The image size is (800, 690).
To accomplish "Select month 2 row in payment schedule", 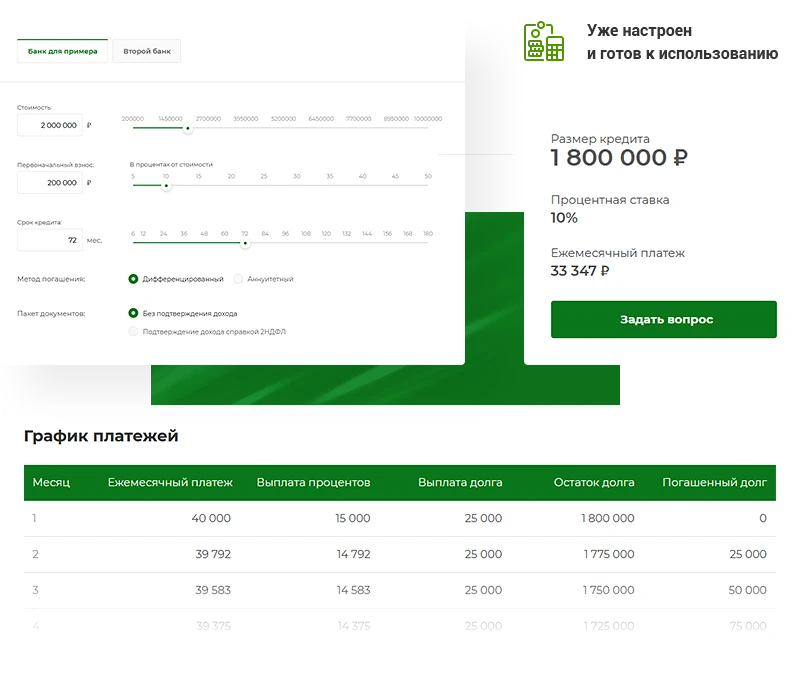I will [399, 554].
